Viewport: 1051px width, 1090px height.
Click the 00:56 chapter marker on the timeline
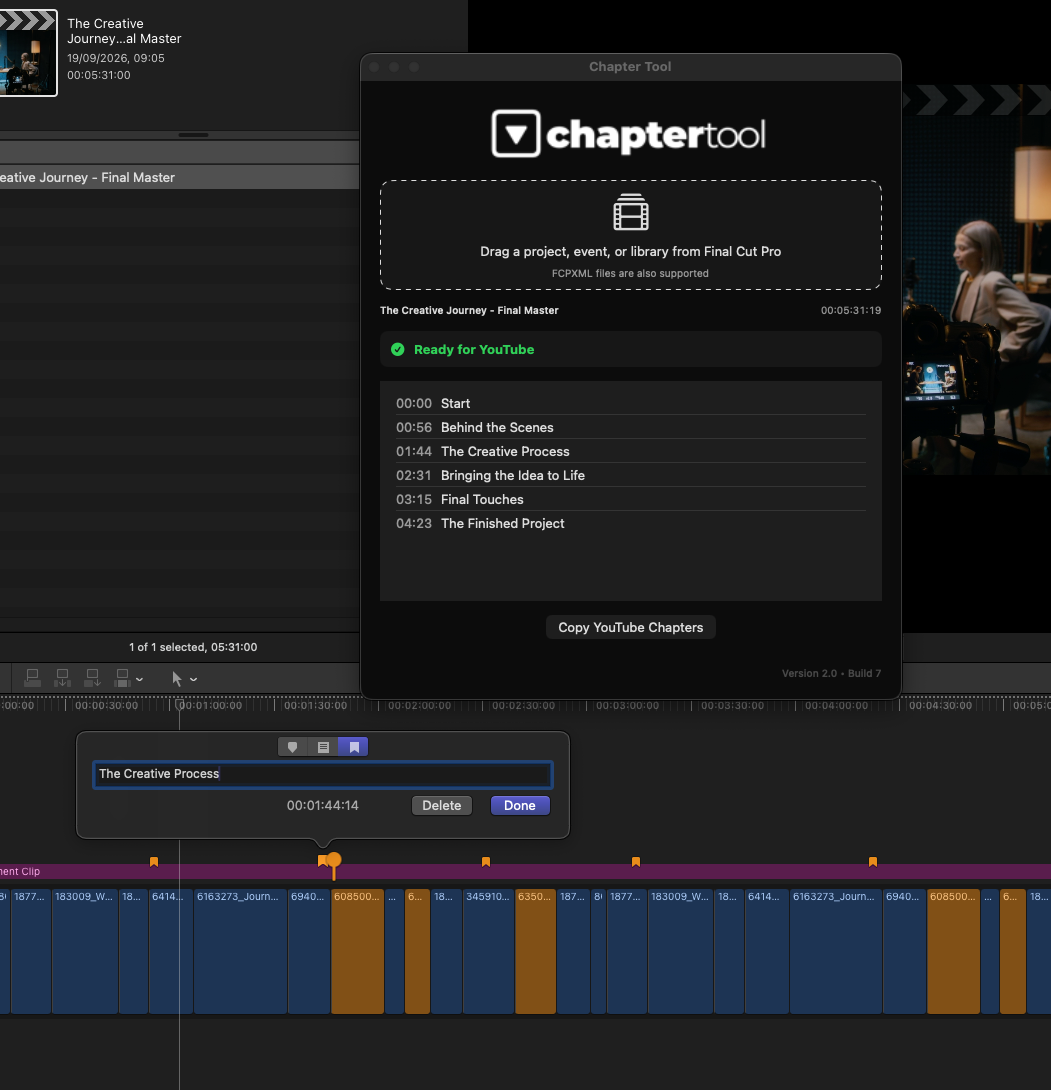point(154,862)
